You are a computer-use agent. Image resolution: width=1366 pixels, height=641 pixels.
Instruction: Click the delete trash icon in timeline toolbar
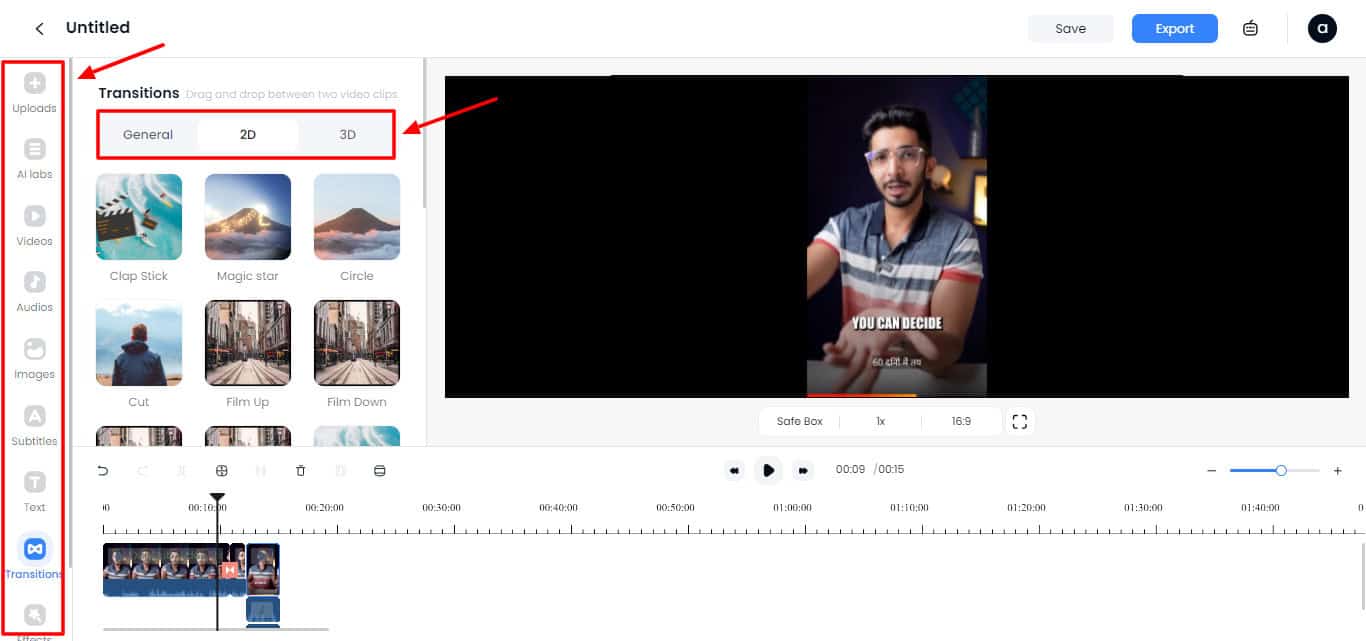click(x=301, y=470)
